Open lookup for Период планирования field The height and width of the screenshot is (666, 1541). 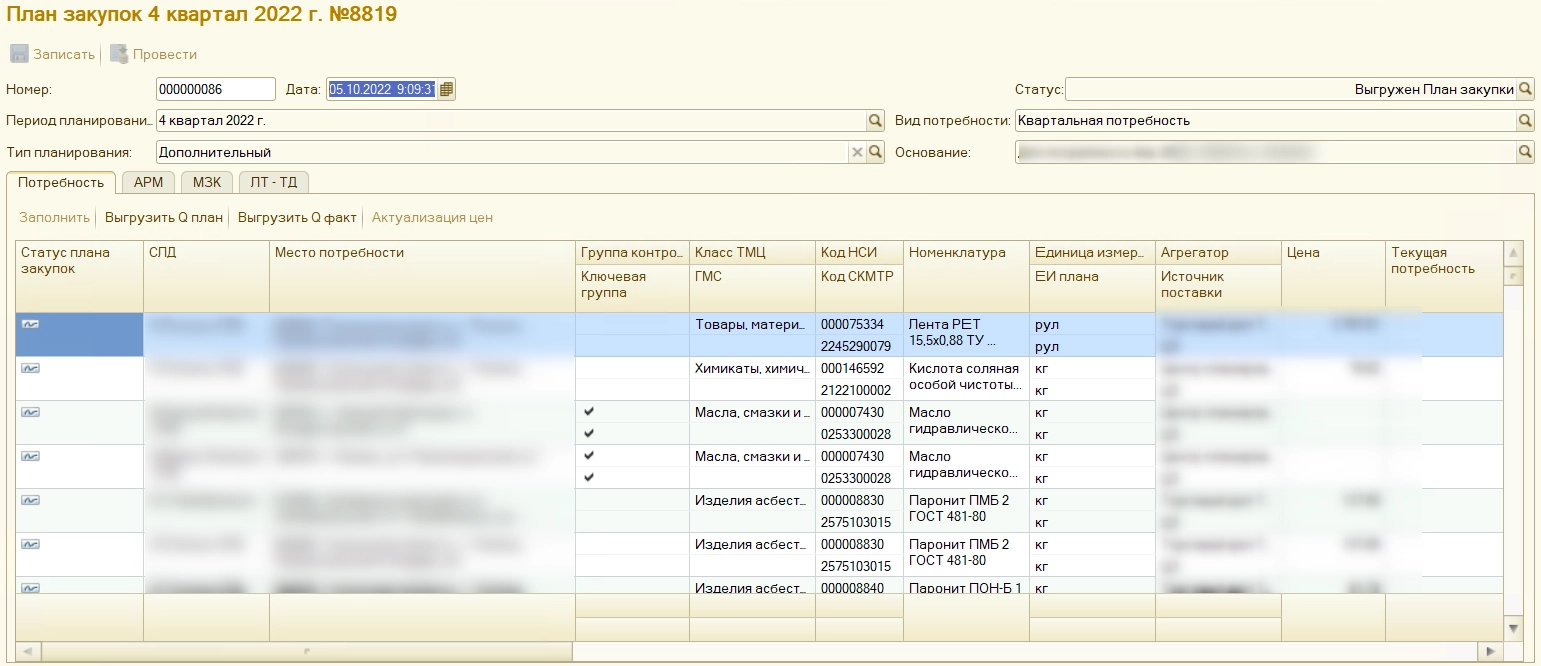[875, 121]
